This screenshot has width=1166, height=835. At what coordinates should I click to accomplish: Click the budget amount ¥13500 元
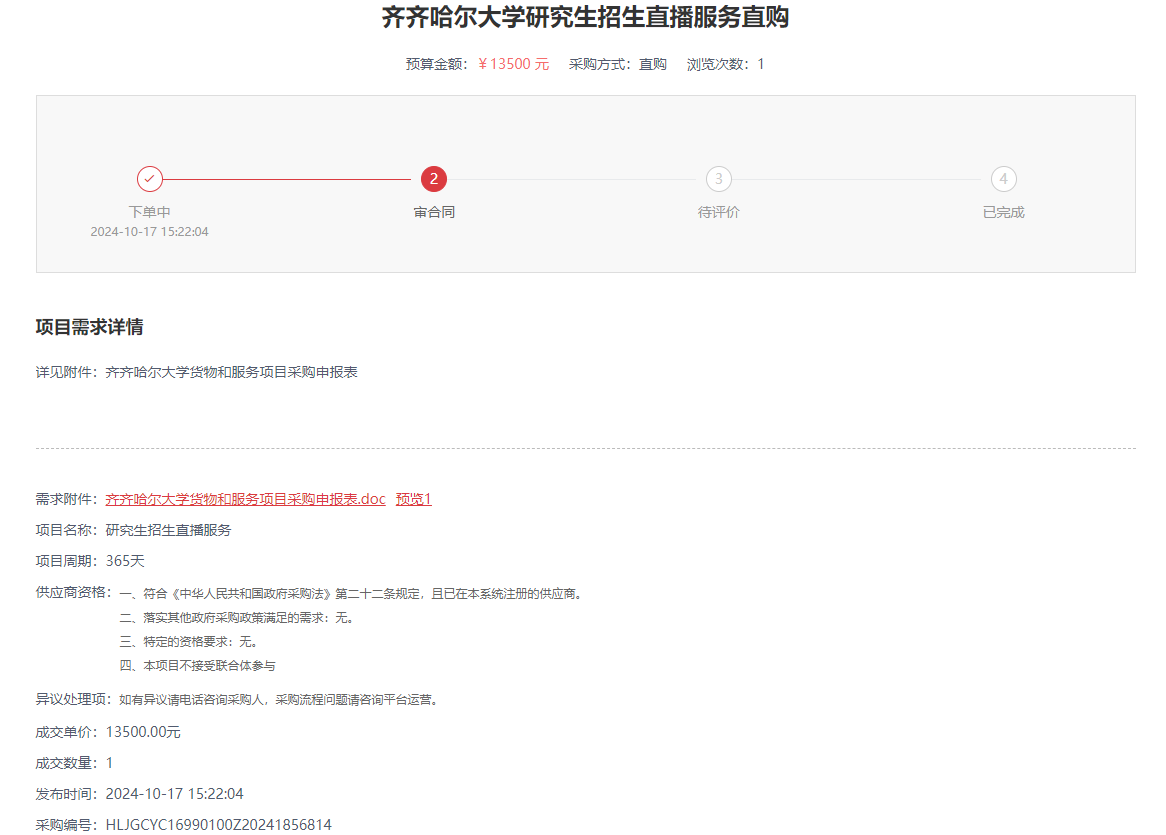tap(513, 64)
